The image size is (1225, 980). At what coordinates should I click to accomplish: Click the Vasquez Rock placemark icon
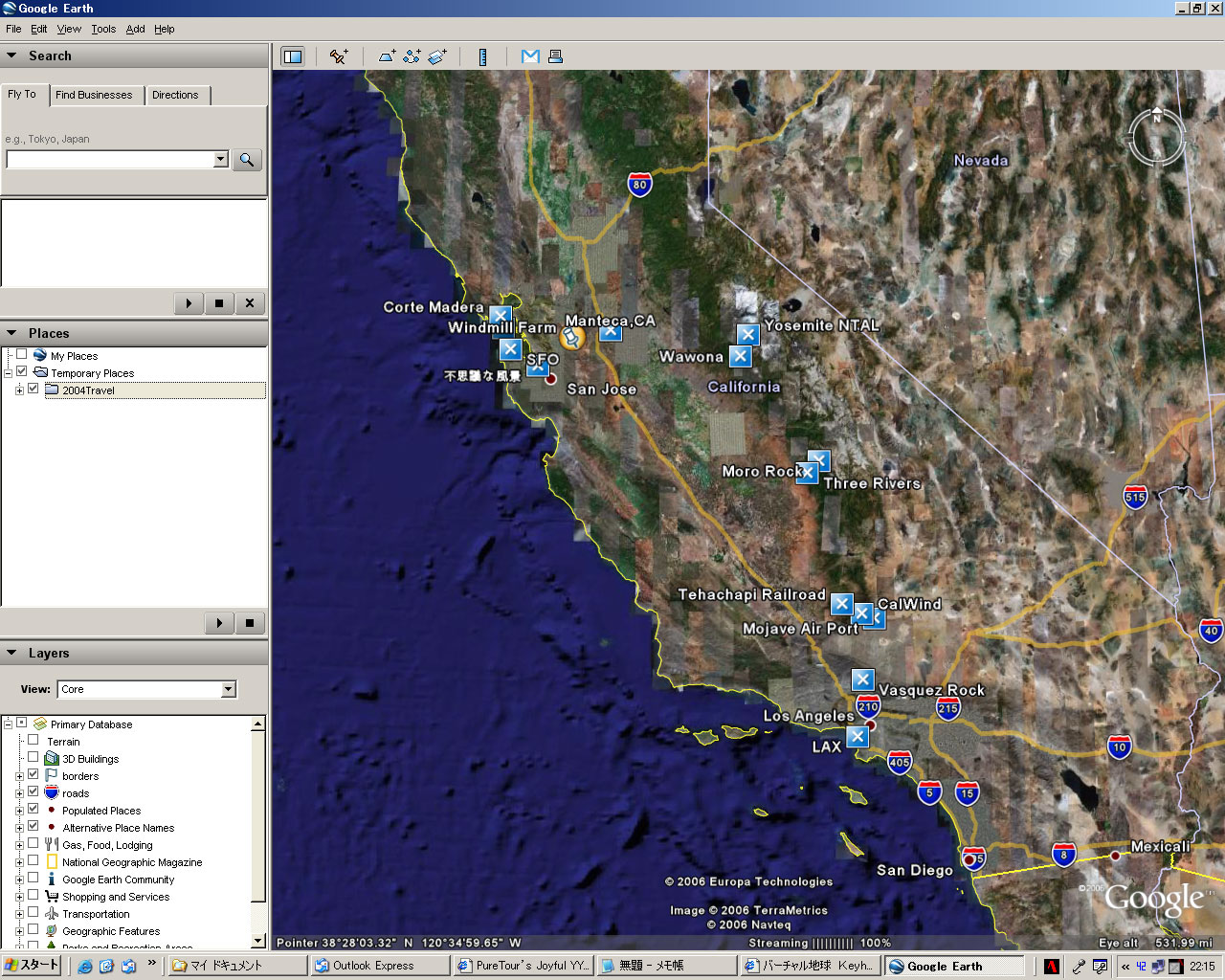click(x=862, y=679)
